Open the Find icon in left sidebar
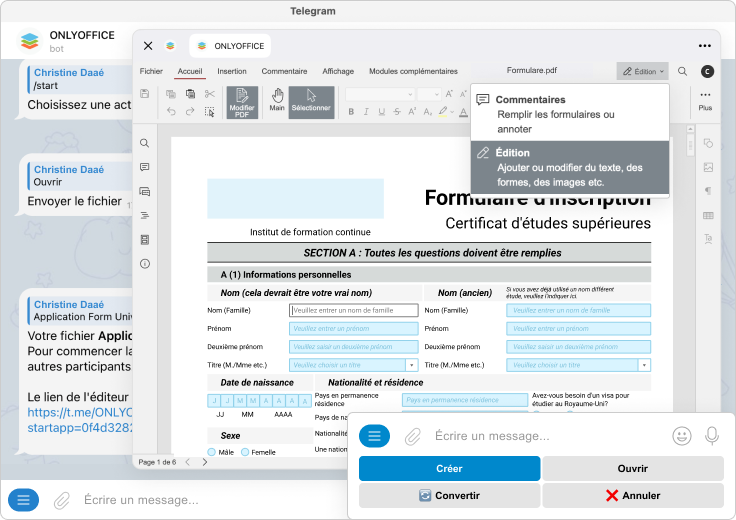 coord(145,143)
